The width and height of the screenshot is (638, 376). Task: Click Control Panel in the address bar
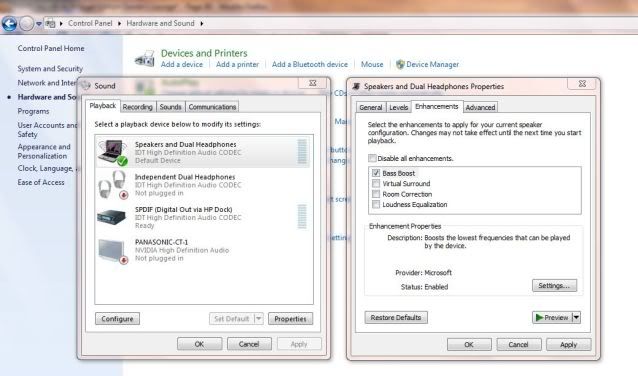[90, 23]
